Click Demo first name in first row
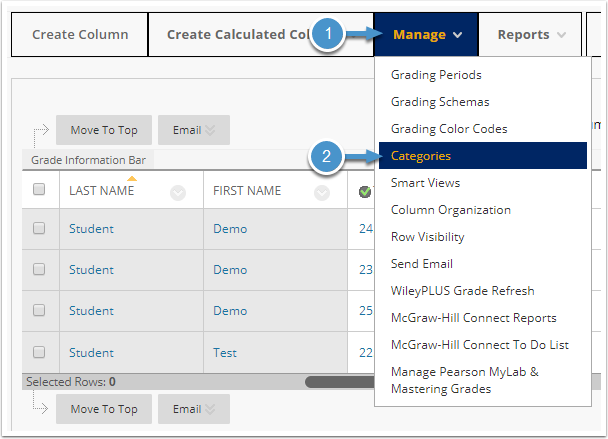Image resolution: width=608 pixels, height=439 pixels. [230, 229]
